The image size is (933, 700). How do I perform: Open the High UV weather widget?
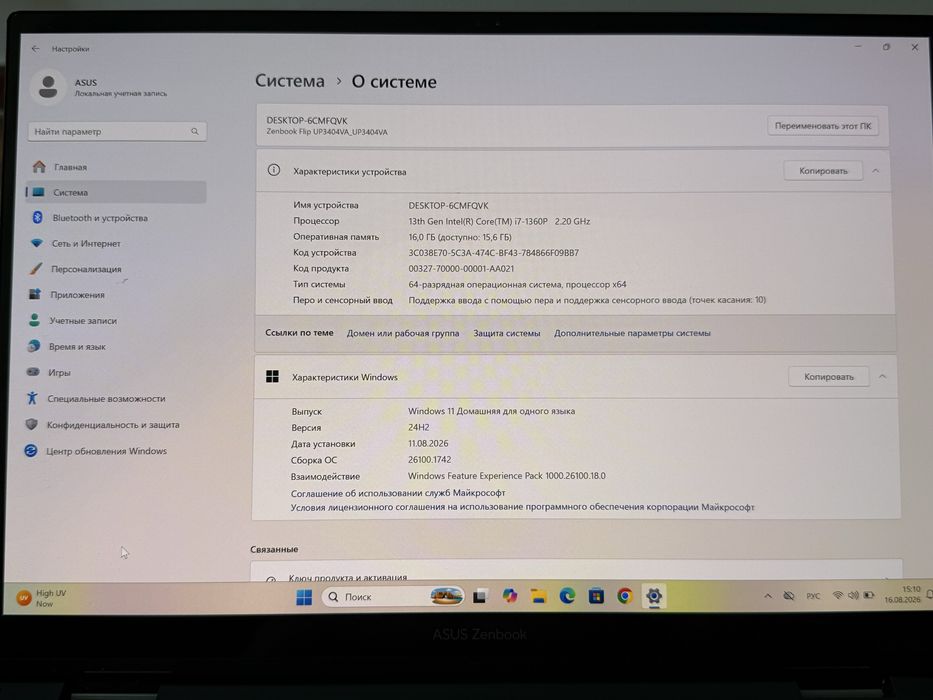(x=42, y=598)
